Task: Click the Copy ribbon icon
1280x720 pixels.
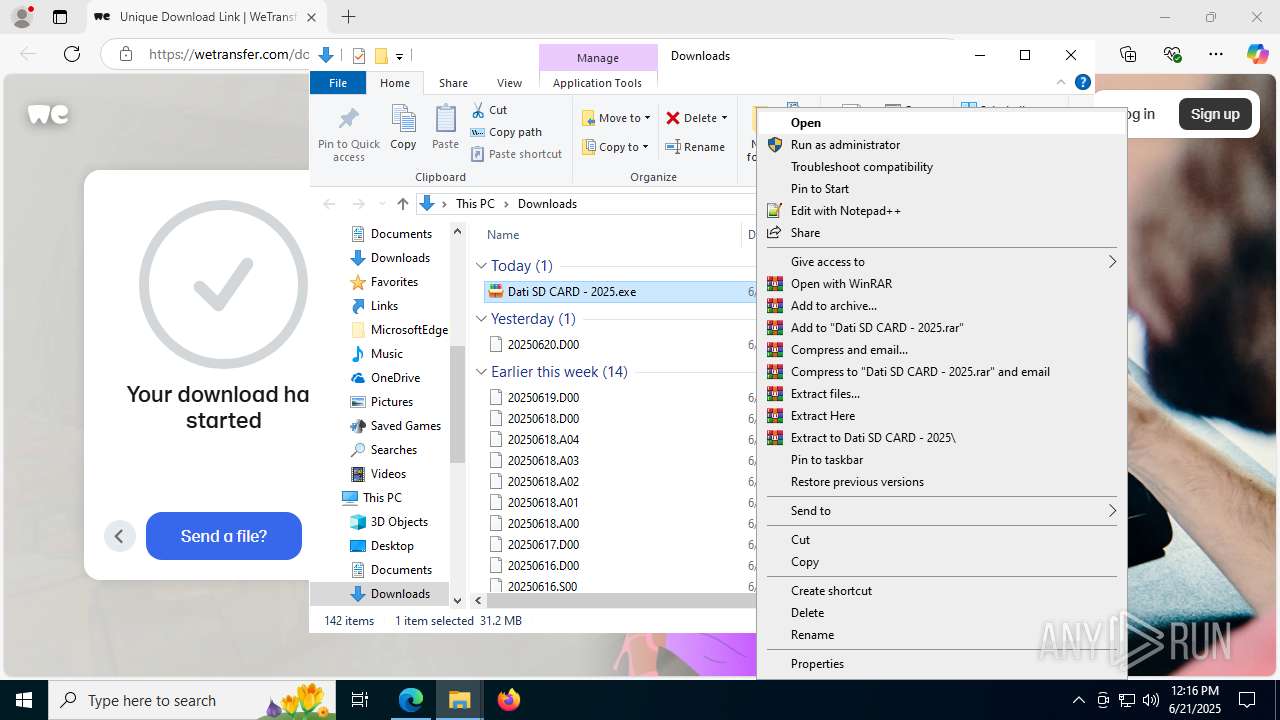Action: tap(403, 127)
